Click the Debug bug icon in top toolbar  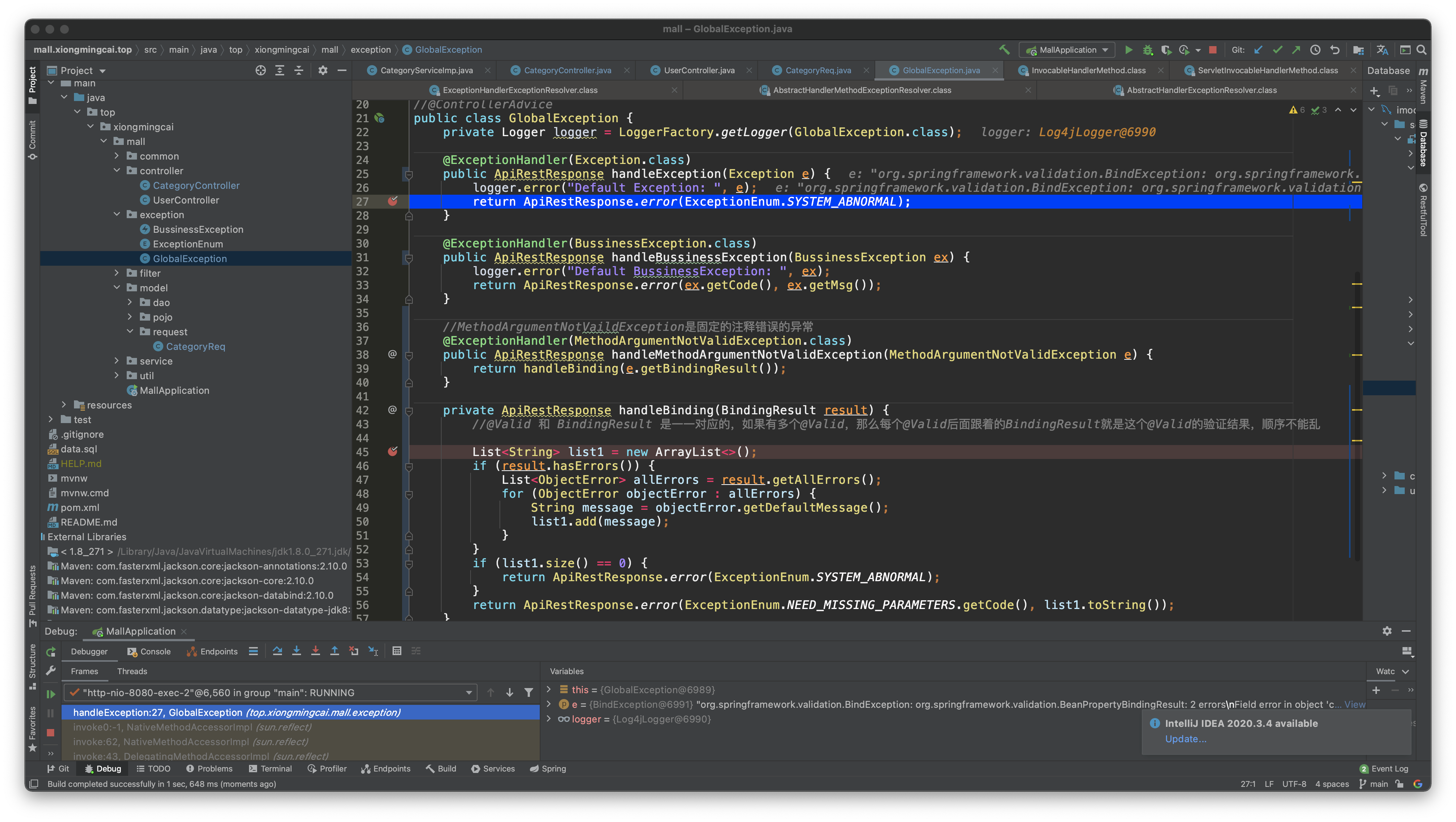1147,50
